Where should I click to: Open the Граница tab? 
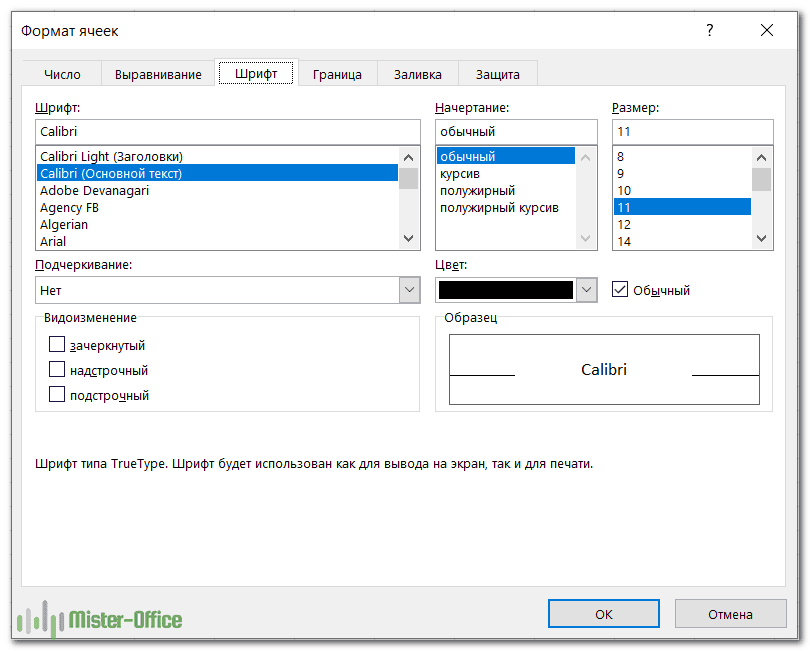coord(337,75)
